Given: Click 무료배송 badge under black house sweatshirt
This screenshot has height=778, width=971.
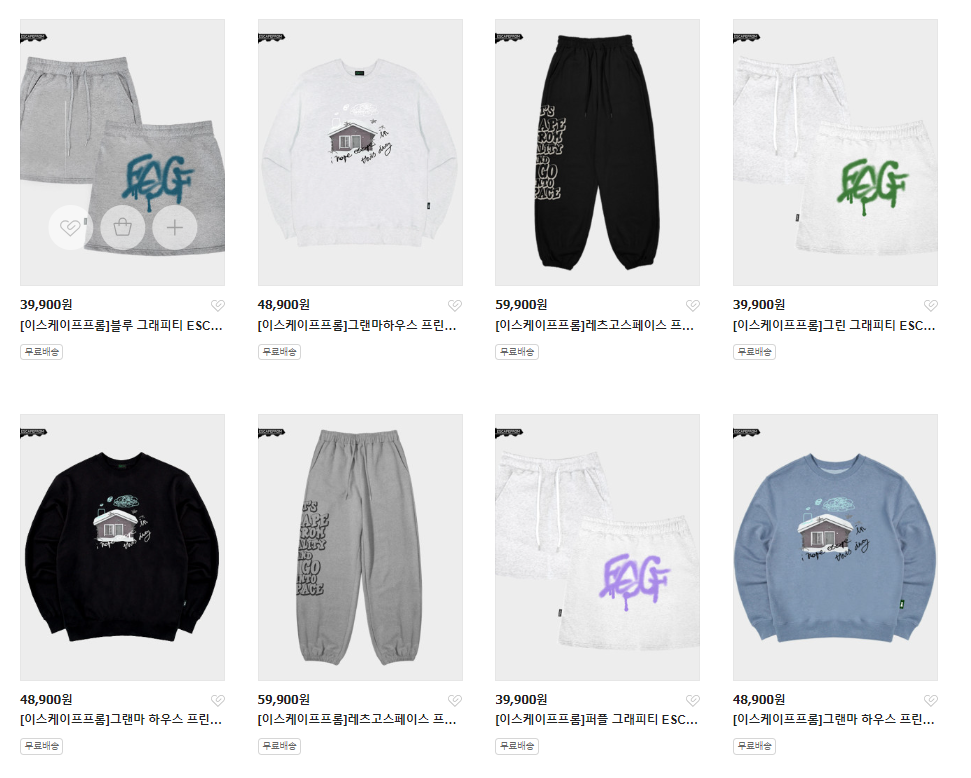Looking at the screenshot, I should pyautogui.click(x=41, y=746).
